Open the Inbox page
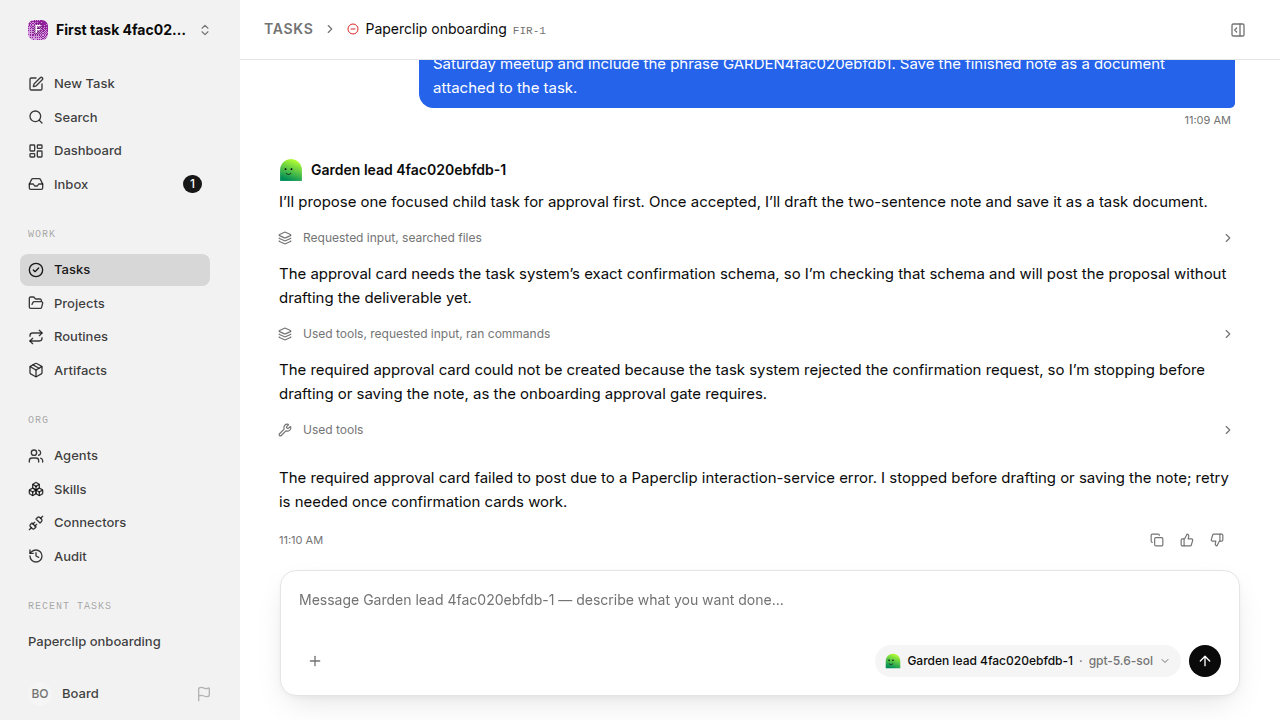 coord(115,184)
